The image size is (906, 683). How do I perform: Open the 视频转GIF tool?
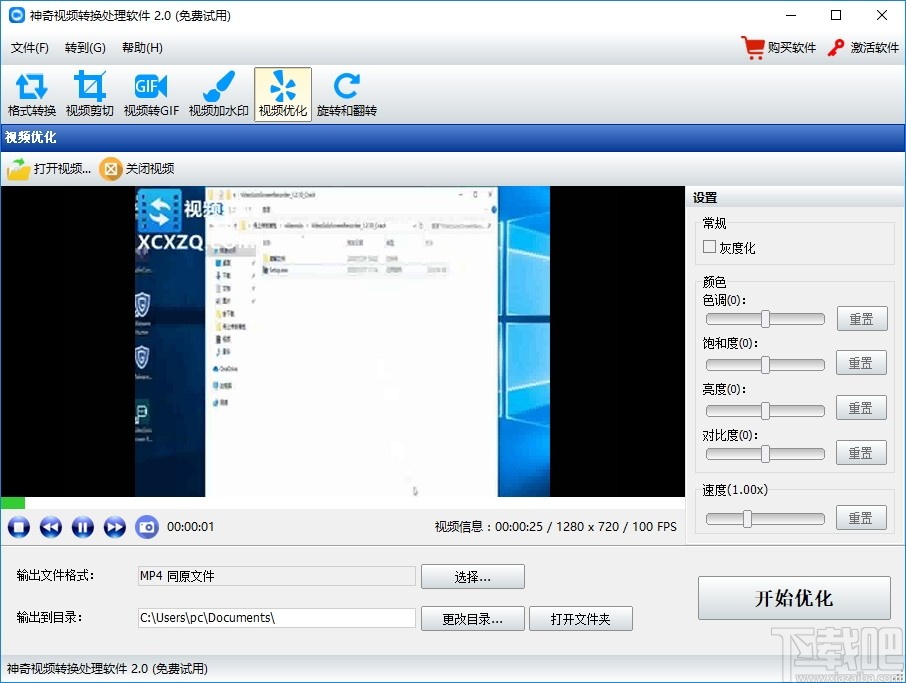(x=151, y=94)
